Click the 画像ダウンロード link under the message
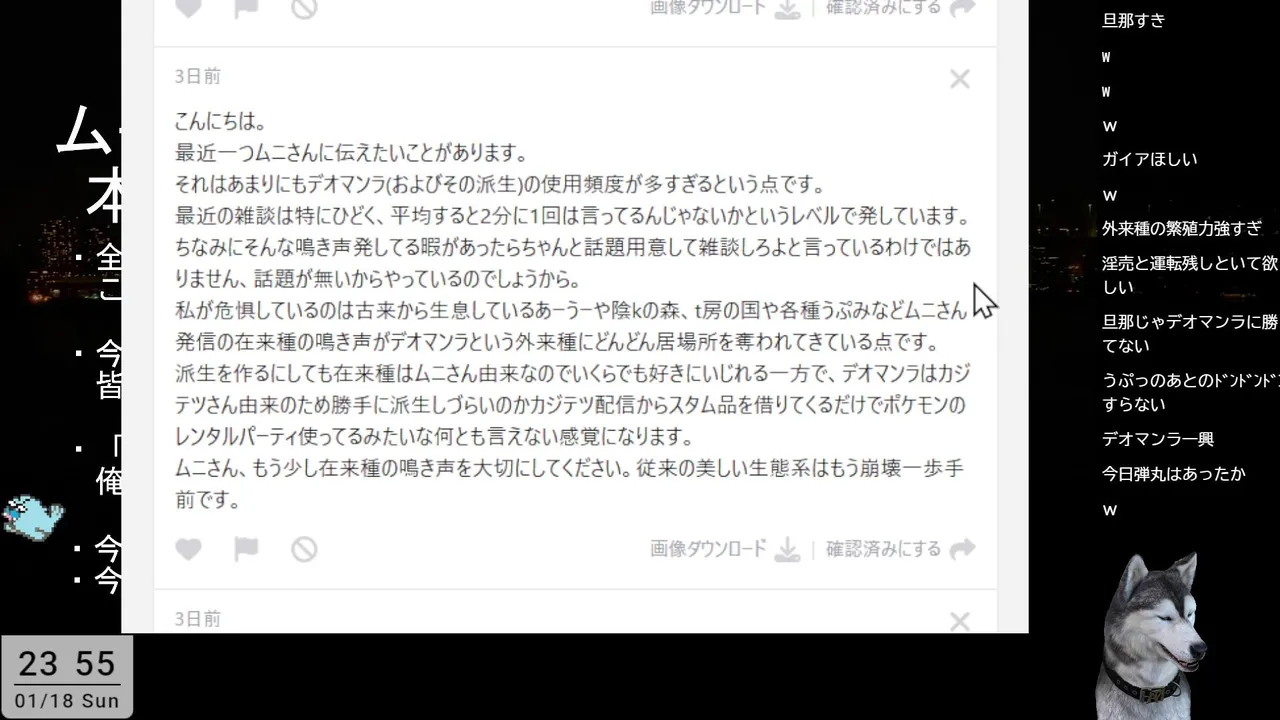 coord(708,549)
